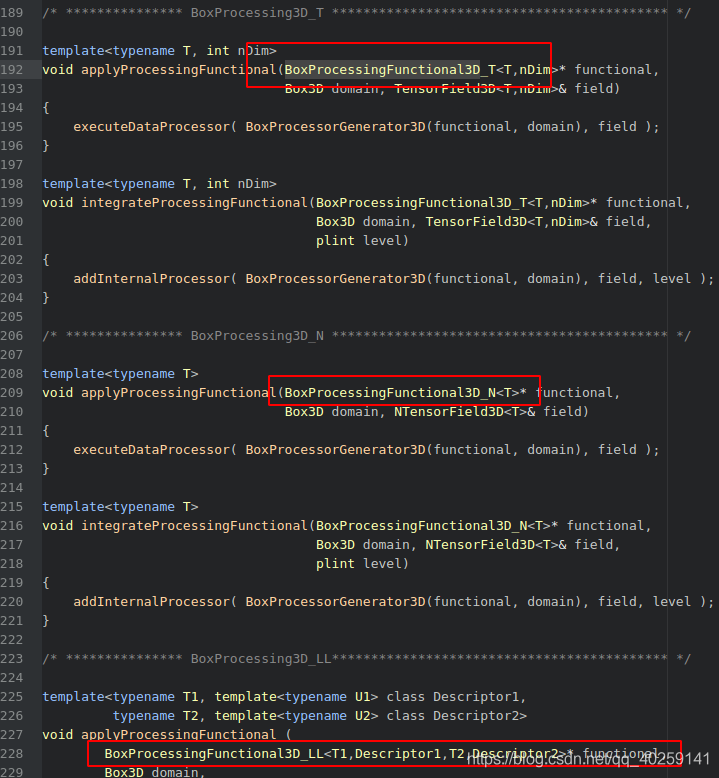
Task: Click TensorField3D type on line 200
Action: pos(476,222)
